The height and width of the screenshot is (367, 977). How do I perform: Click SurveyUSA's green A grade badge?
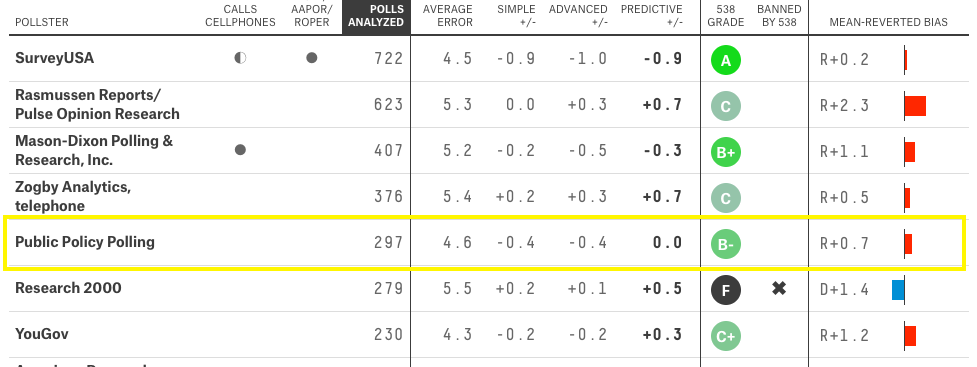[725, 60]
